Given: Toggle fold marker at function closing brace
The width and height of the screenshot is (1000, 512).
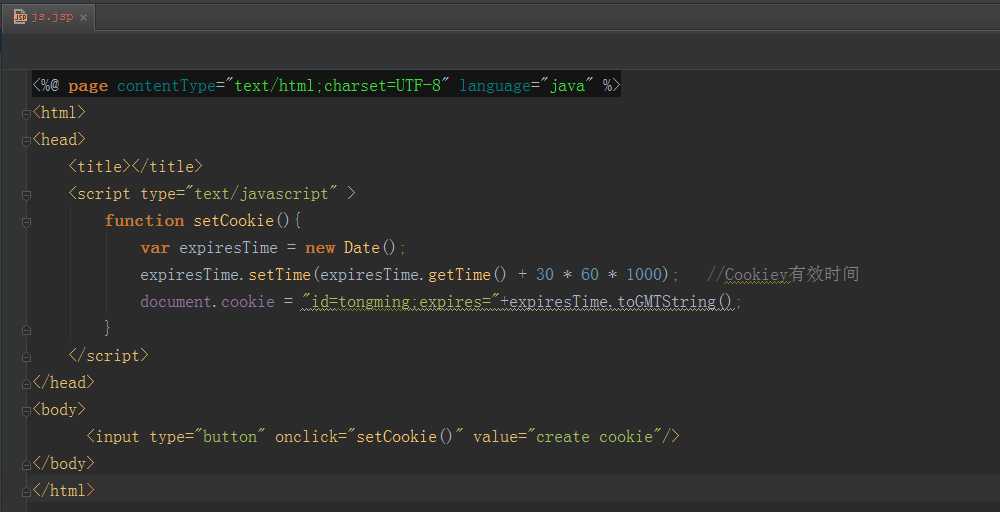Looking at the screenshot, I should point(26,330).
